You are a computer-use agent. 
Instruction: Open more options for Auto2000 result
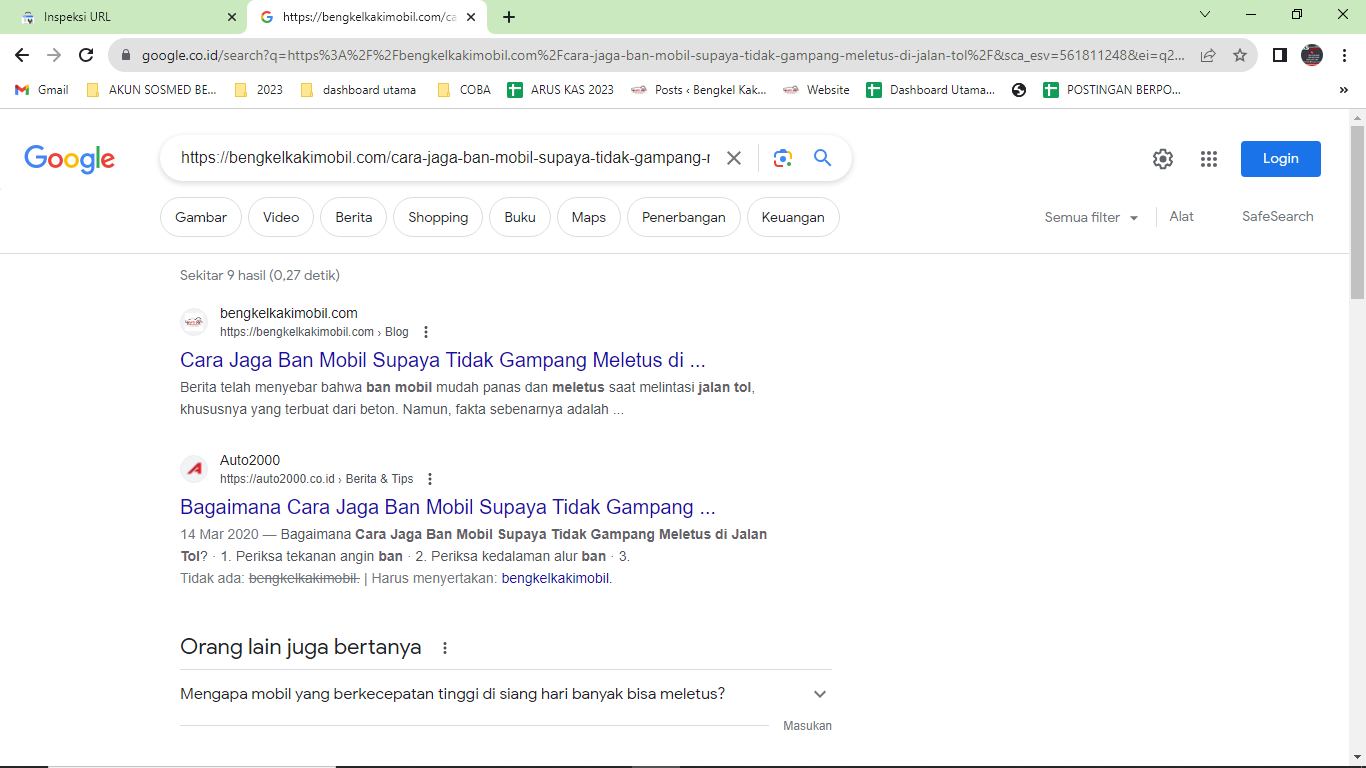point(430,479)
